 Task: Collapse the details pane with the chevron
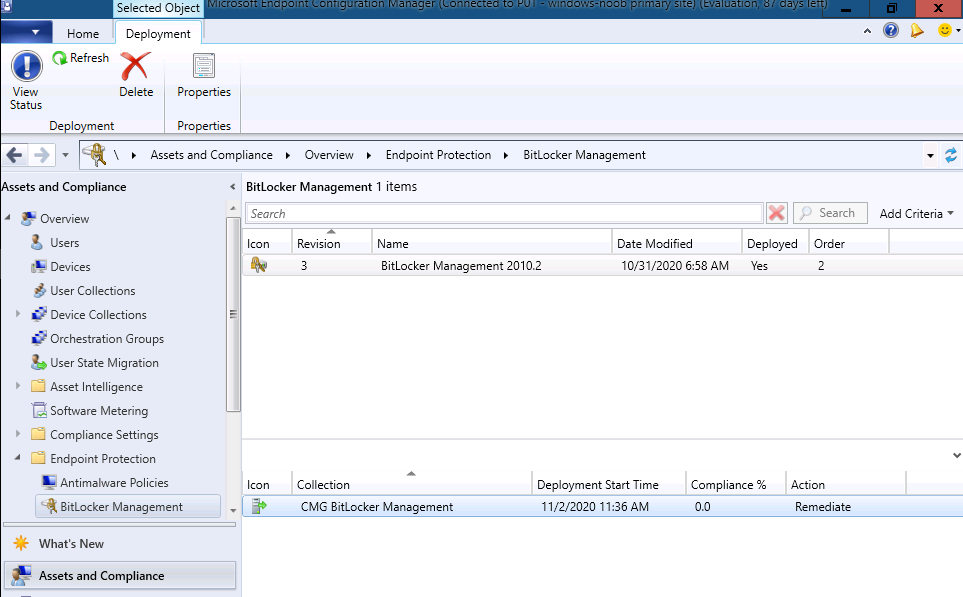(956, 455)
